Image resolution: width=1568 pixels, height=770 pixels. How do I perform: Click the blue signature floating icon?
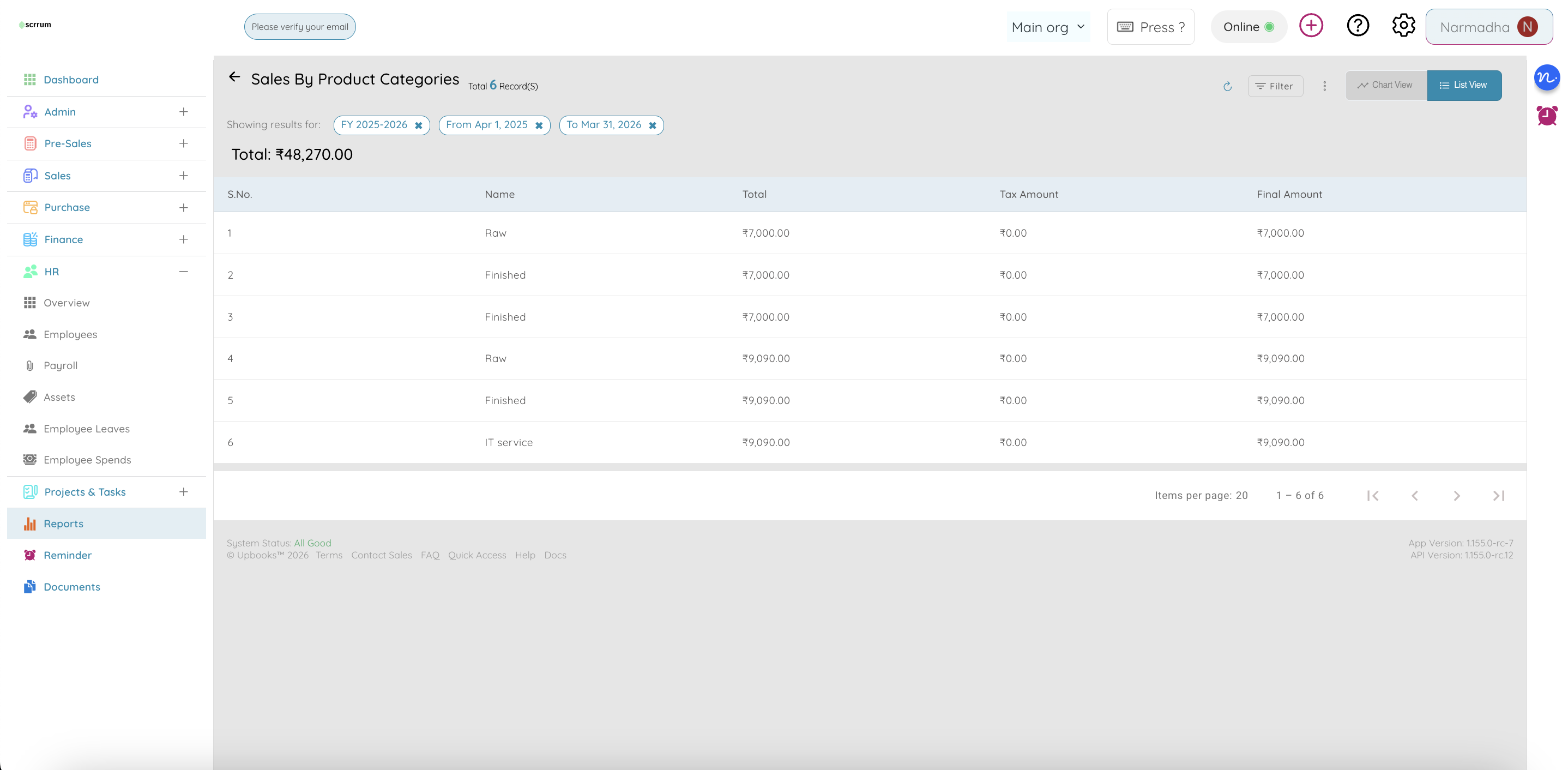(x=1547, y=77)
